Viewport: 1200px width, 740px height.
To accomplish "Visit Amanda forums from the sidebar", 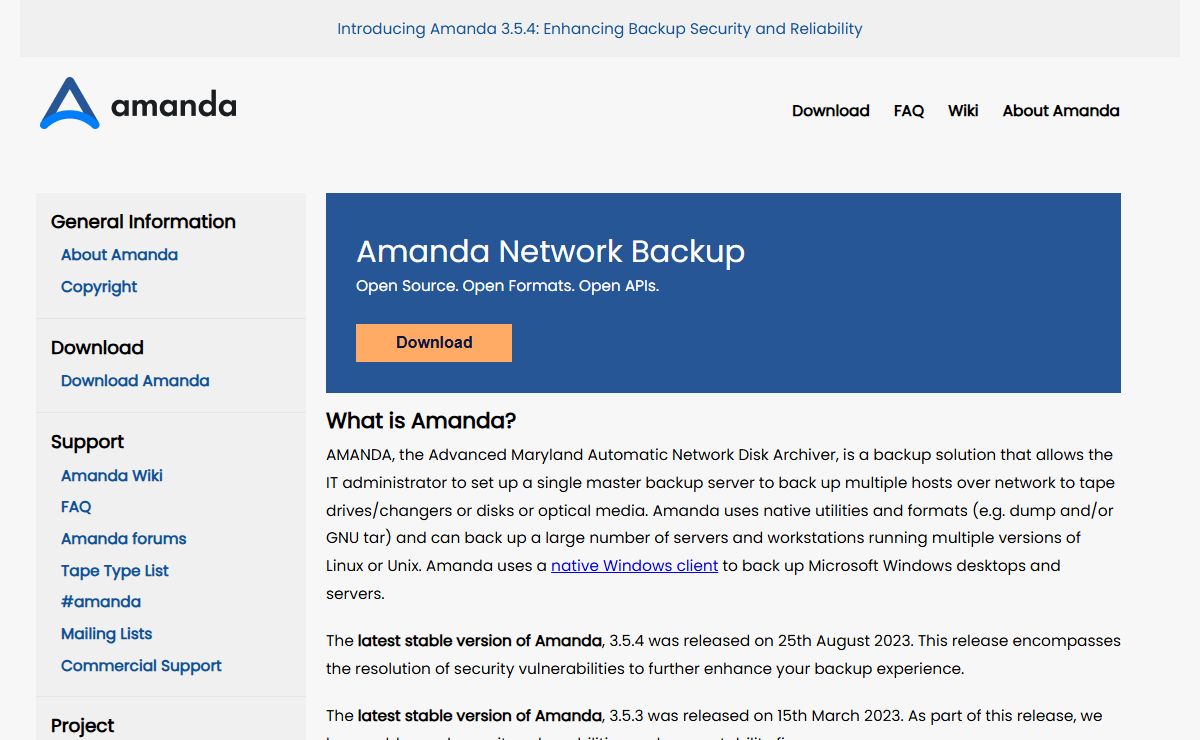I will point(123,539).
